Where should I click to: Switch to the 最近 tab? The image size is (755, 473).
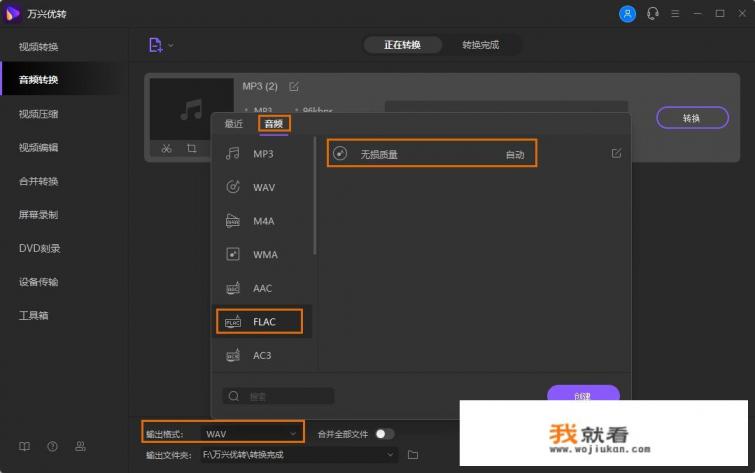233,124
